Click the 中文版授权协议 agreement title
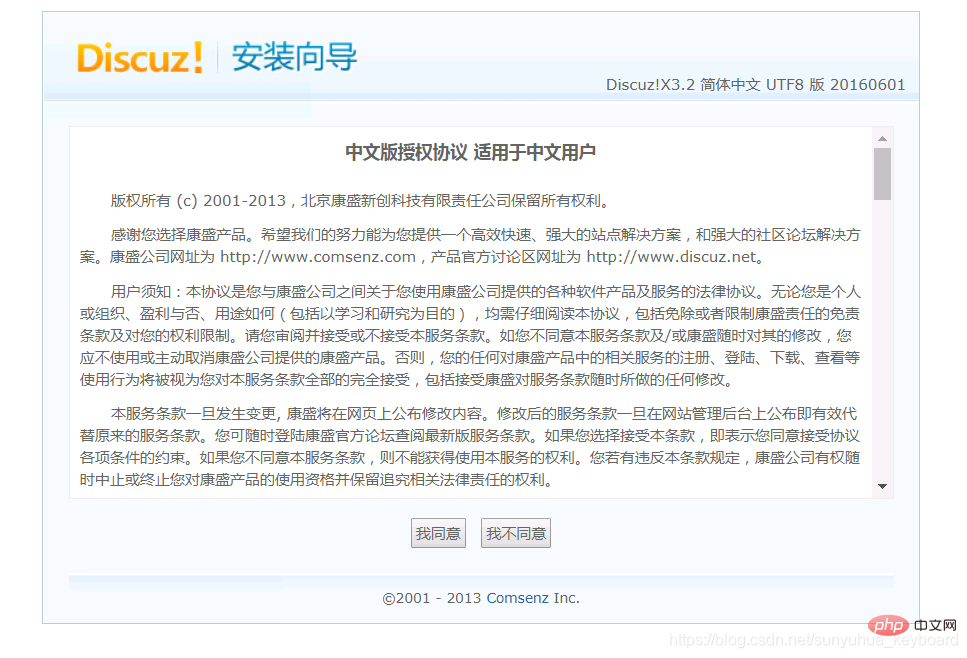 click(x=470, y=154)
